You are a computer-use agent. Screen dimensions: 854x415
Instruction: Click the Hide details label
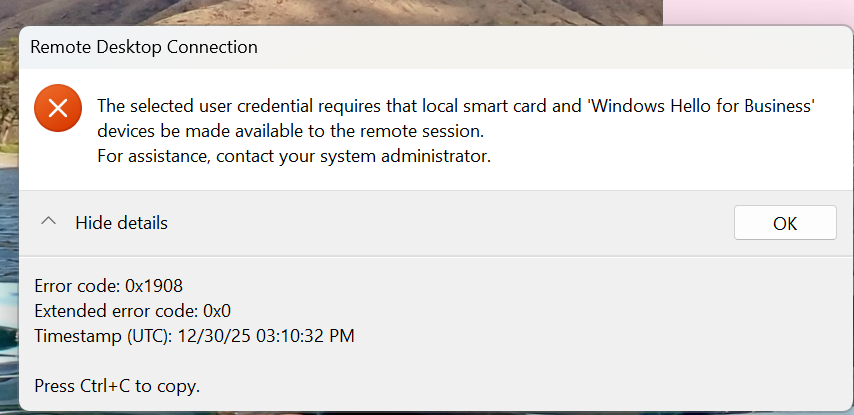[121, 223]
